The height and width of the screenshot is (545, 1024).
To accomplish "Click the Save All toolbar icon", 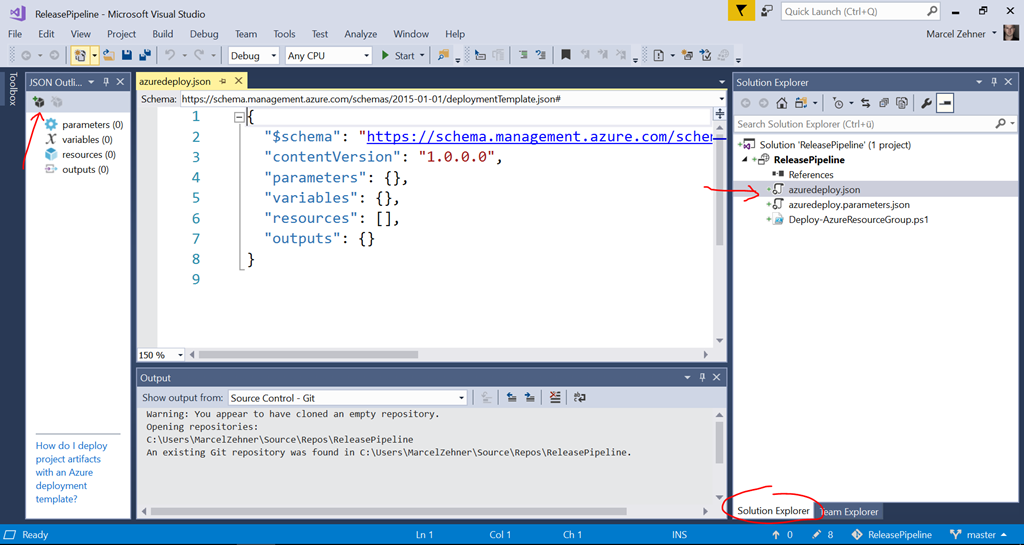I will click(145, 56).
